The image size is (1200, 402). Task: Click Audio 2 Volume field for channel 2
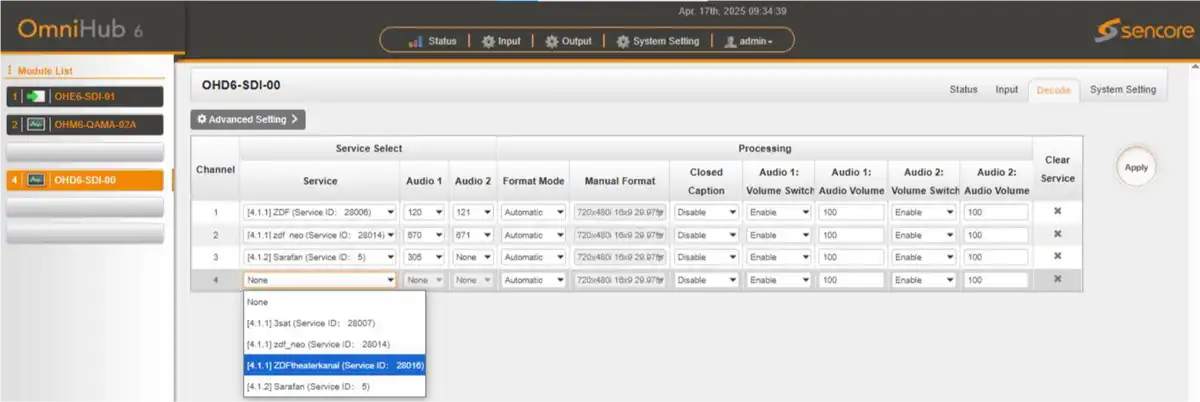coord(996,235)
